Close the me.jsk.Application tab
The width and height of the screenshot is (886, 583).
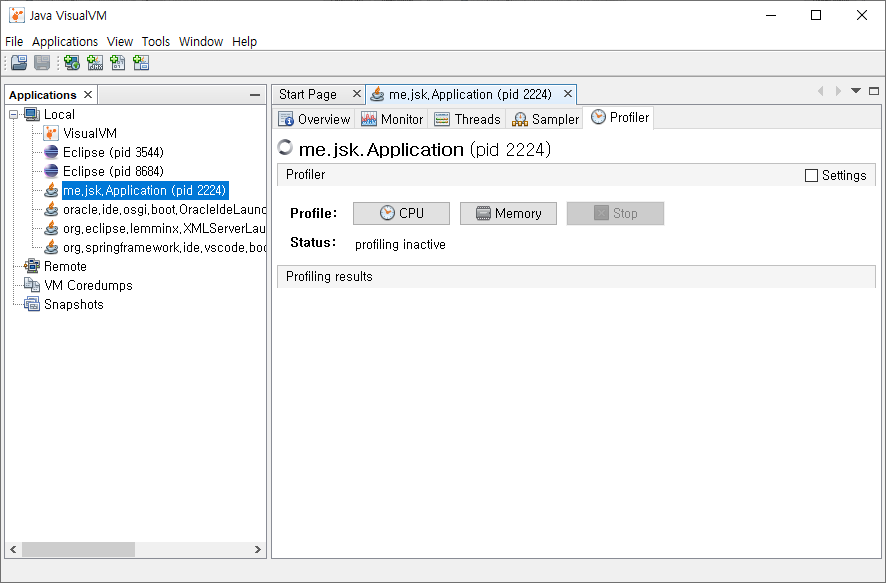[x=568, y=94]
